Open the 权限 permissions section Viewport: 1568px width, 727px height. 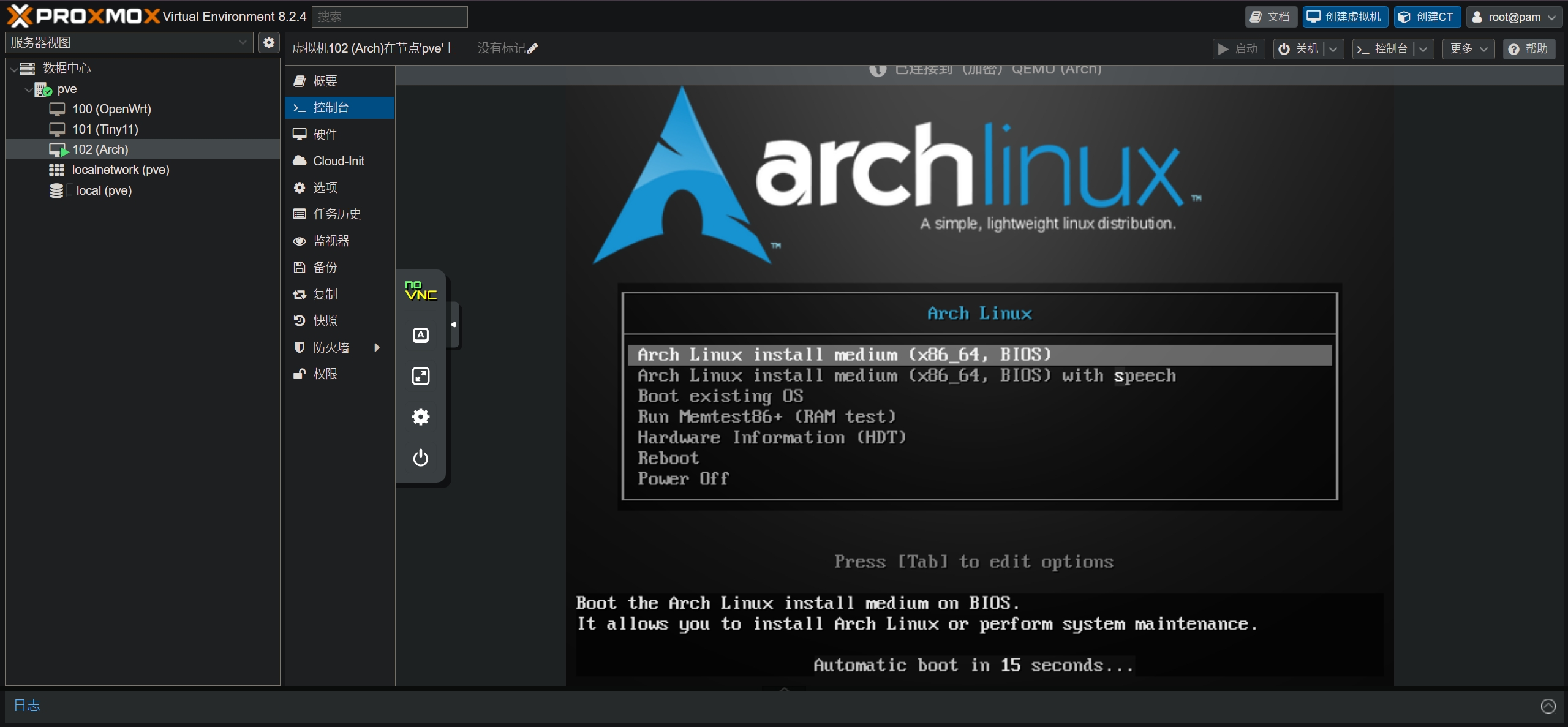pos(339,374)
